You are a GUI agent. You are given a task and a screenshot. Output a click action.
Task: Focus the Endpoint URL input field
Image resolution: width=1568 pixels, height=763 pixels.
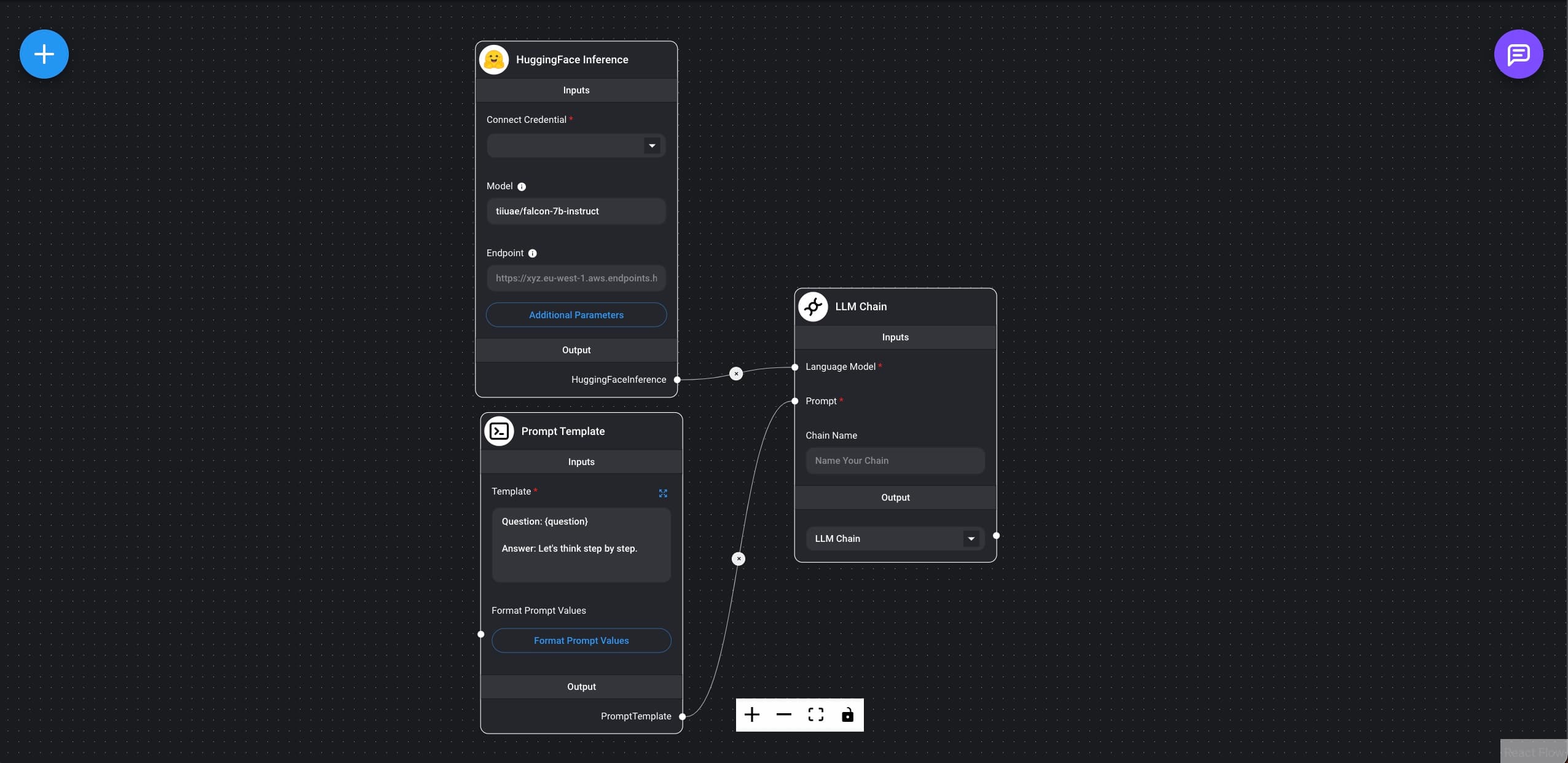click(x=576, y=278)
